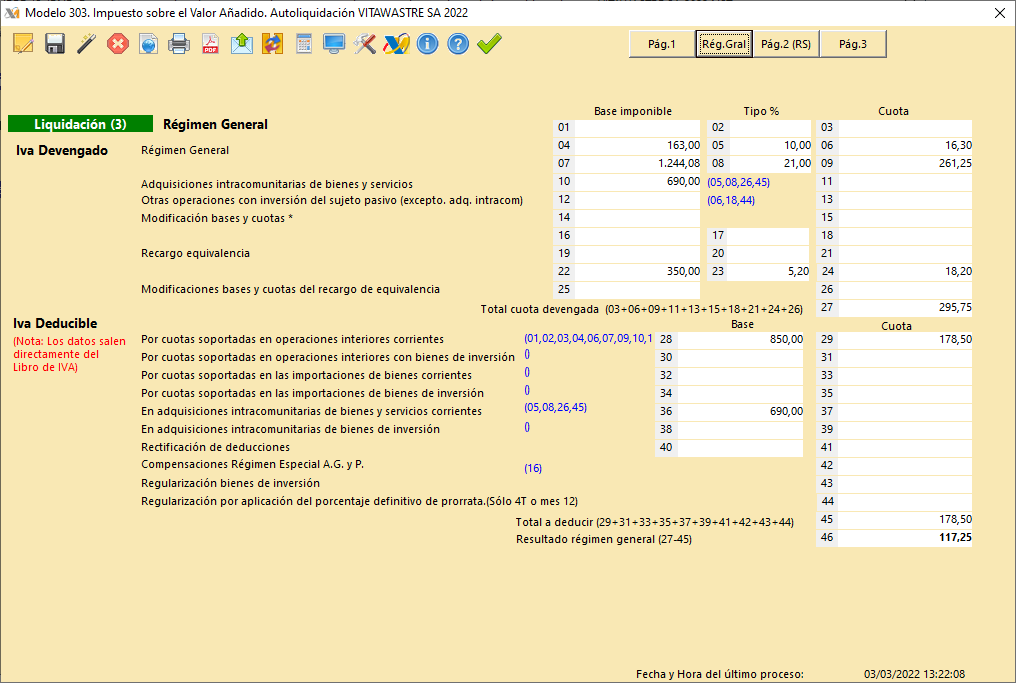This screenshot has height=683, width=1016.
Task: Click field 24 showing 18,20
Action: (x=905, y=272)
